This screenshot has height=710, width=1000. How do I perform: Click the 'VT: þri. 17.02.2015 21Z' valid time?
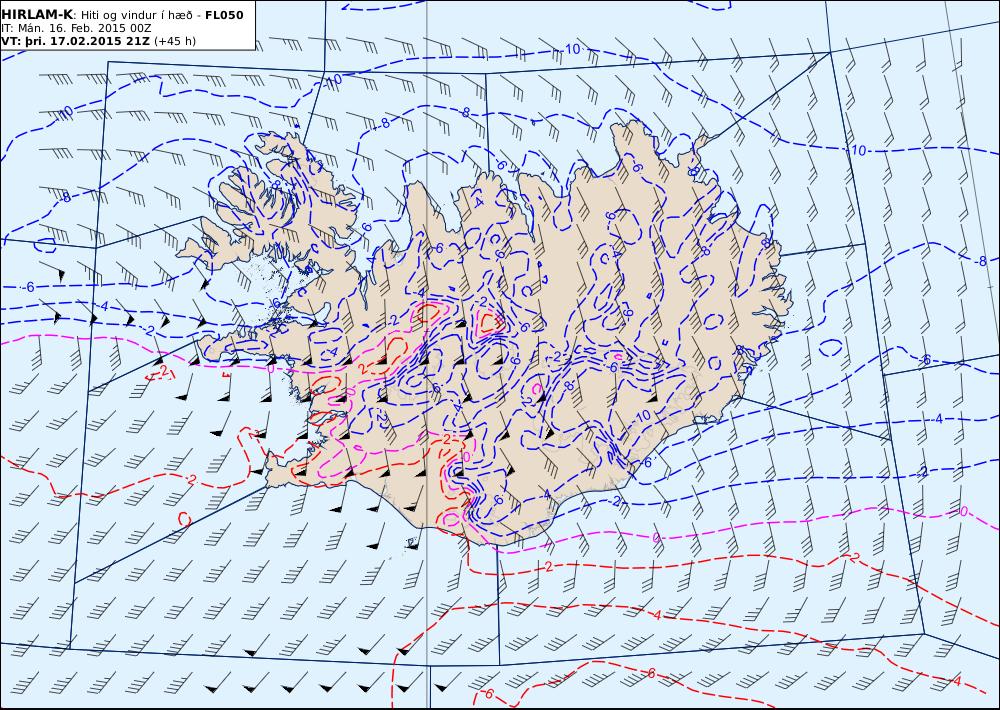pos(75,41)
